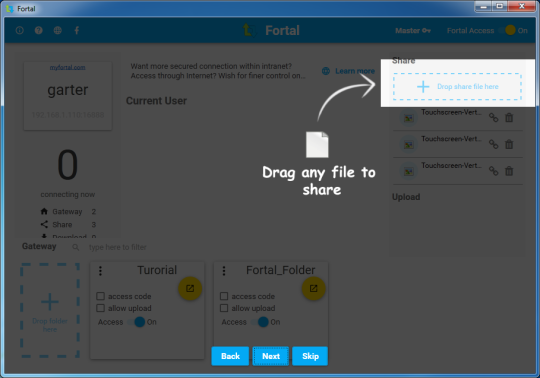540x378 pixels.
Task: Click the Drop folder here zone
Action: [x=50, y=311]
